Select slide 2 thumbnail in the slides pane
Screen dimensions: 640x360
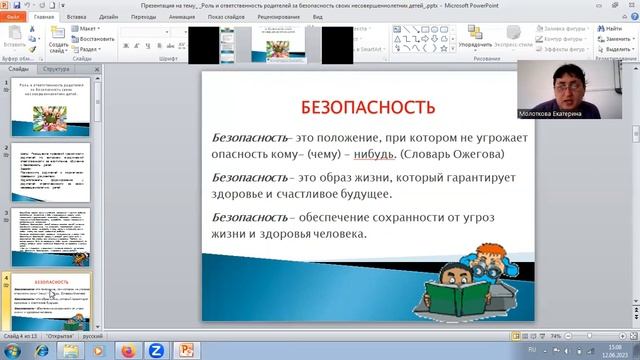[51, 172]
